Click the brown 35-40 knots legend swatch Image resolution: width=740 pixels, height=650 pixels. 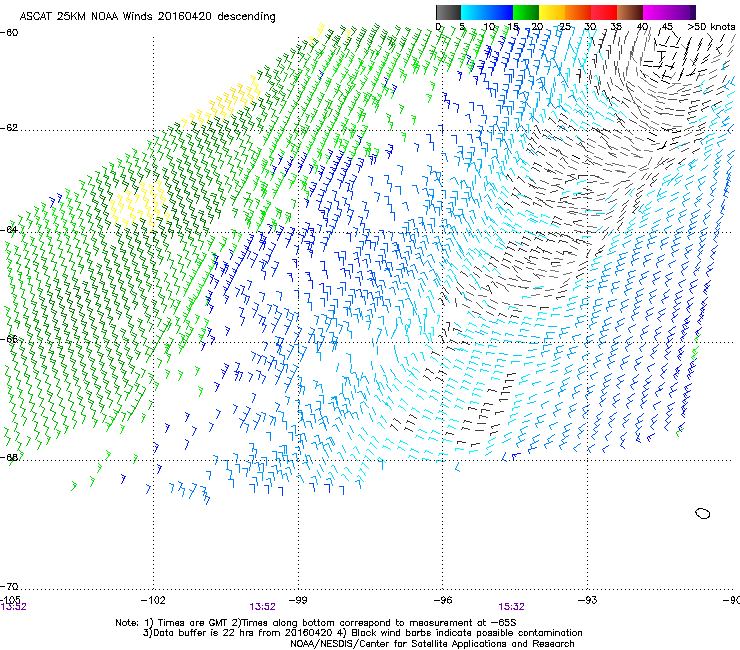tap(630, 12)
